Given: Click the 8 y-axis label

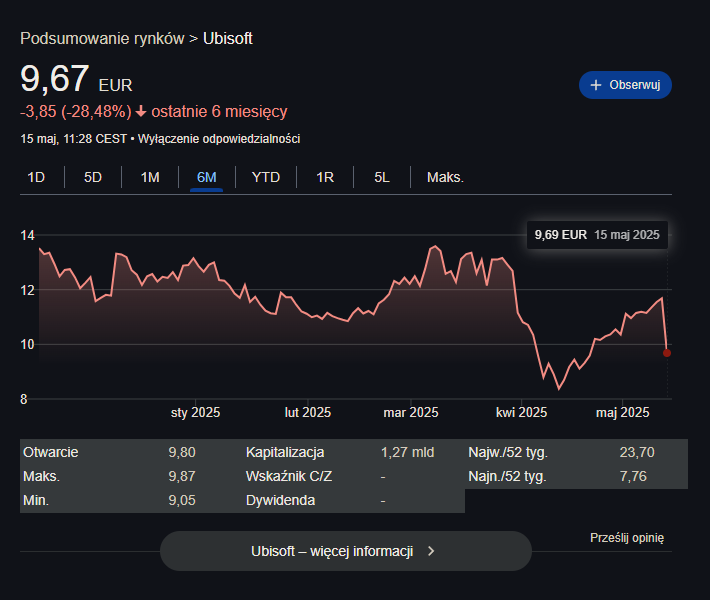Looking at the screenshot, I should click(x=24, y=399).
